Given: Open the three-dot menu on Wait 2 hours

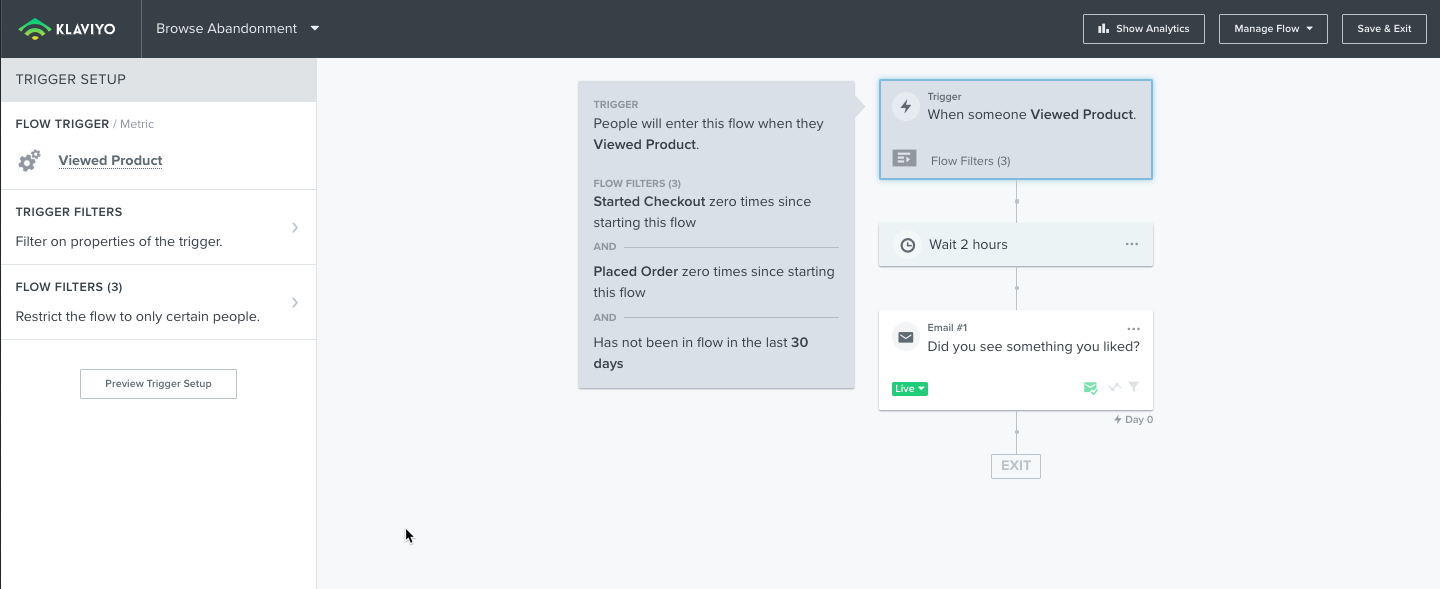Looking at the screenshot, I should tap(1132, 245).
